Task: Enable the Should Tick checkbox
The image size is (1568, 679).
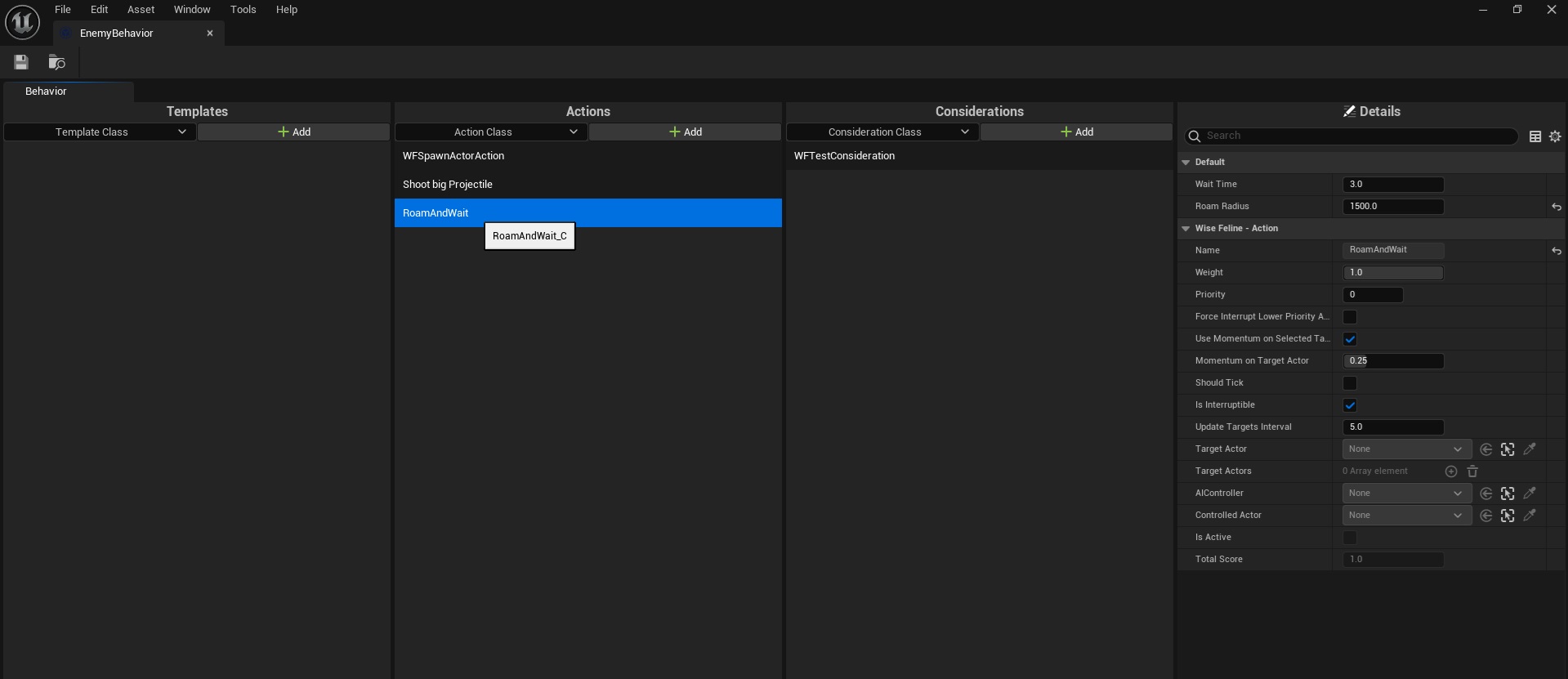Action: (x=1350, y=383)
